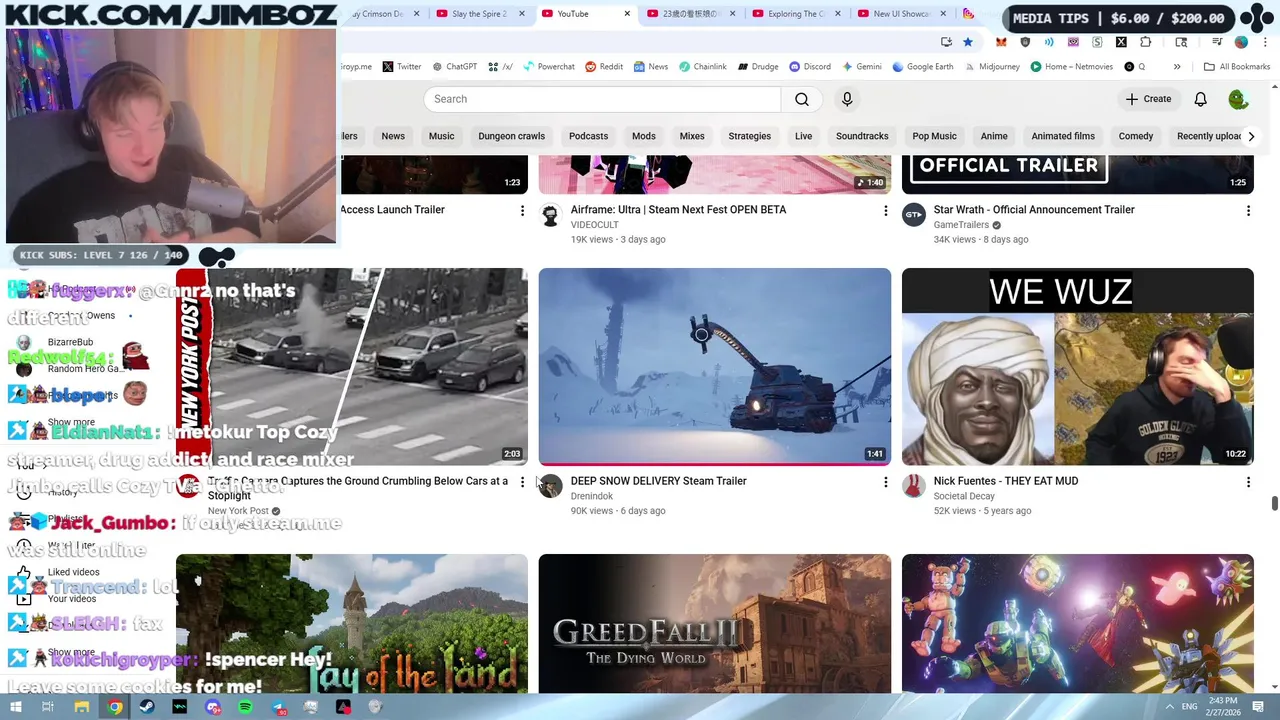Select the Dungeon crawls chip
The image size is (1280, 720).
click(511, 136)
